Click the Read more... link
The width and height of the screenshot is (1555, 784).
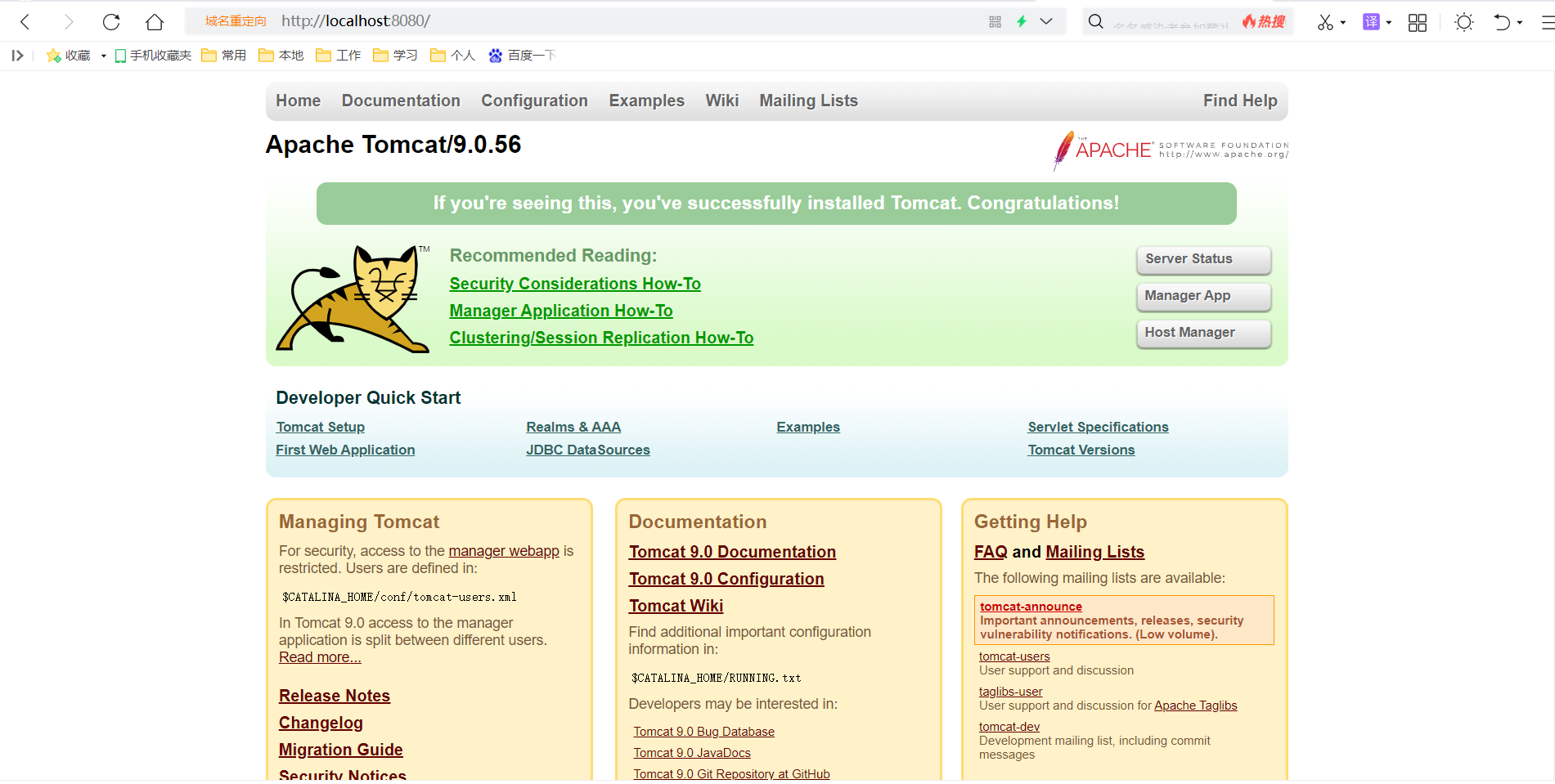tap(320, 657)
